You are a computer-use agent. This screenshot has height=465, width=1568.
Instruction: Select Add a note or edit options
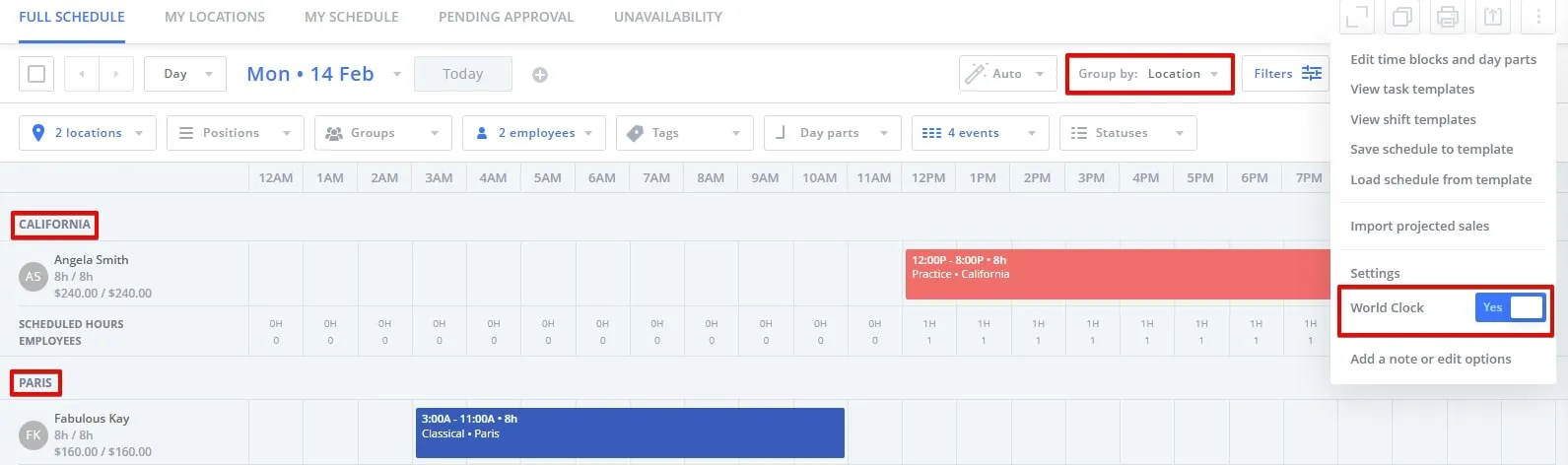[1430, 359]
